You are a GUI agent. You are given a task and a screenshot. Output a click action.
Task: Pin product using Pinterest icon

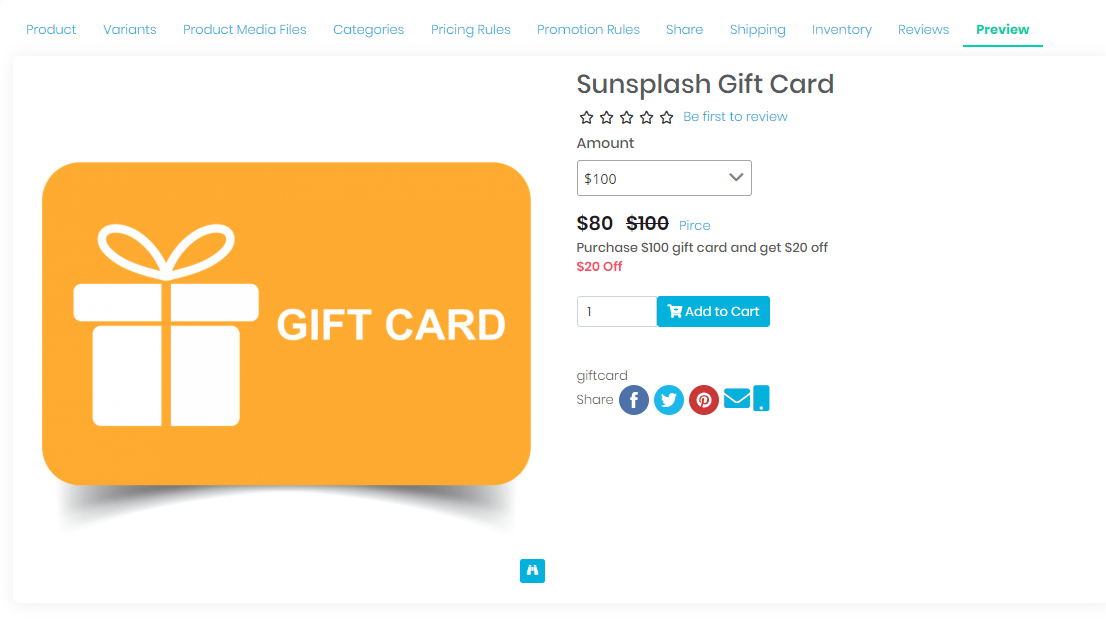pos(703,400)
